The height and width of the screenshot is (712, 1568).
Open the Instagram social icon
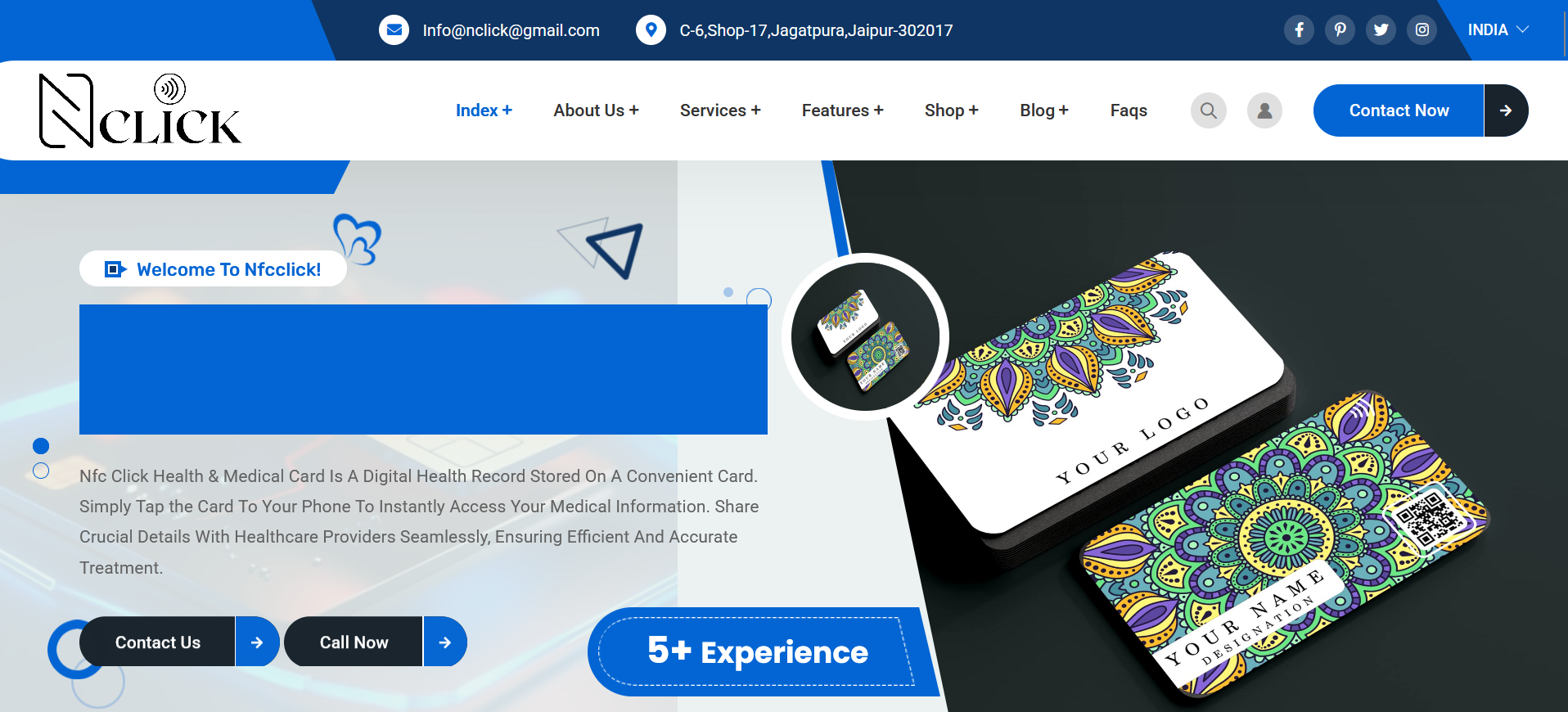click(1422, 30)
